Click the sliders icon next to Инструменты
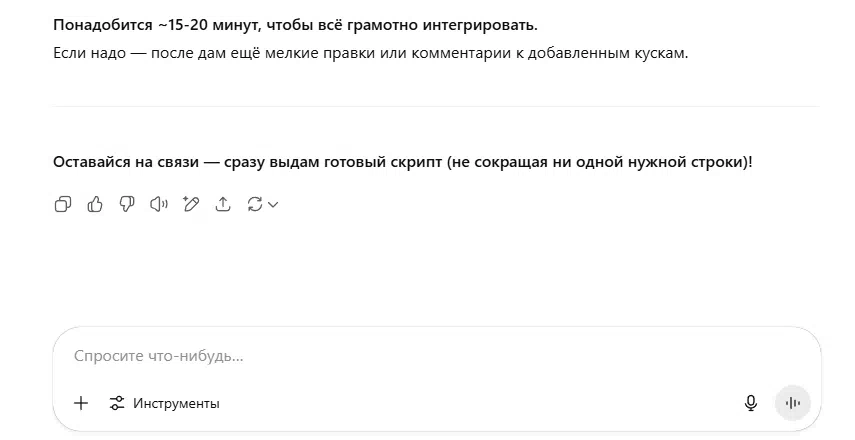Viewport: 855px width, 440px height. 117,403
